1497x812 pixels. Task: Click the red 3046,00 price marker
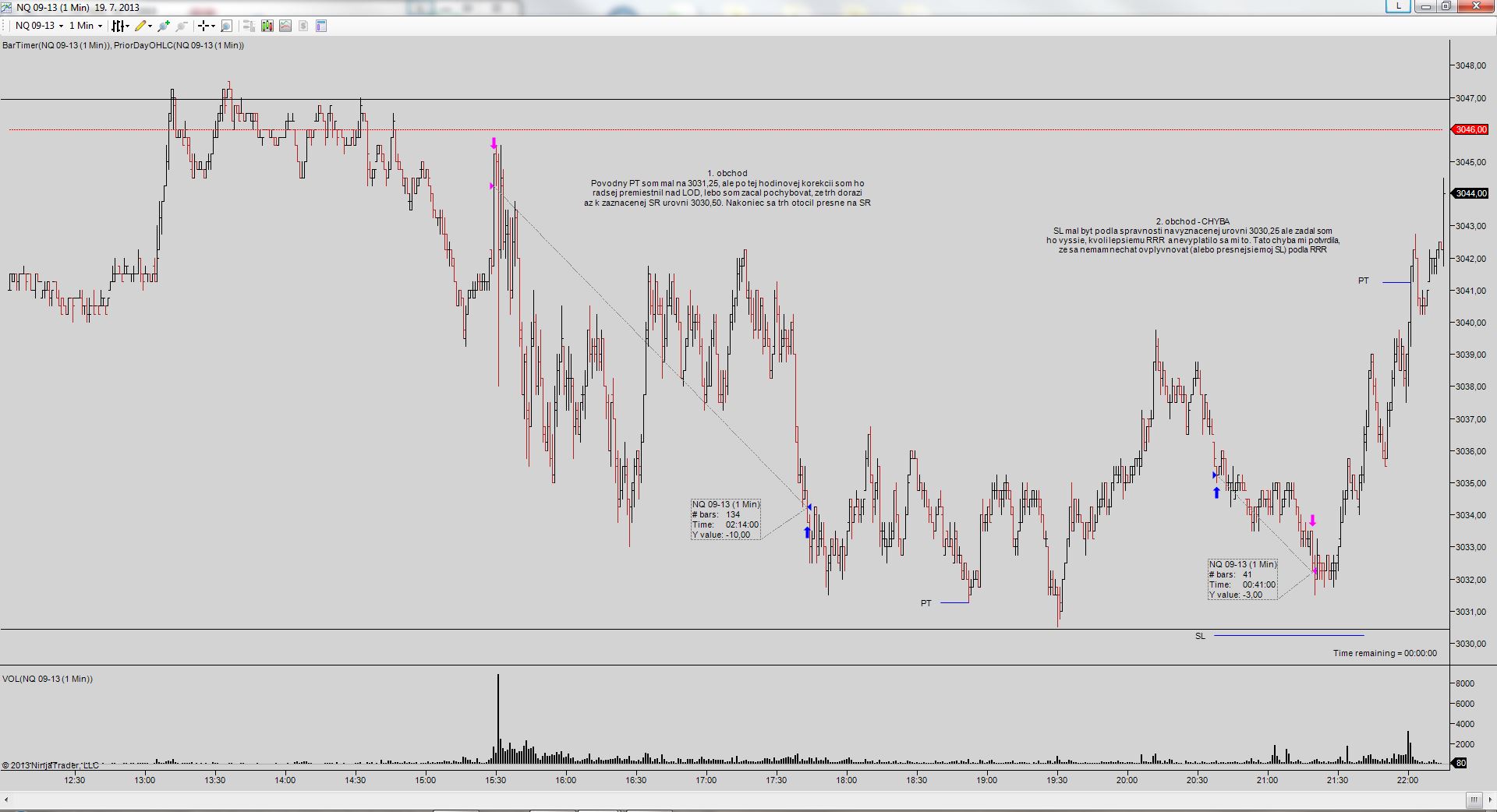tap(1470, 129)
